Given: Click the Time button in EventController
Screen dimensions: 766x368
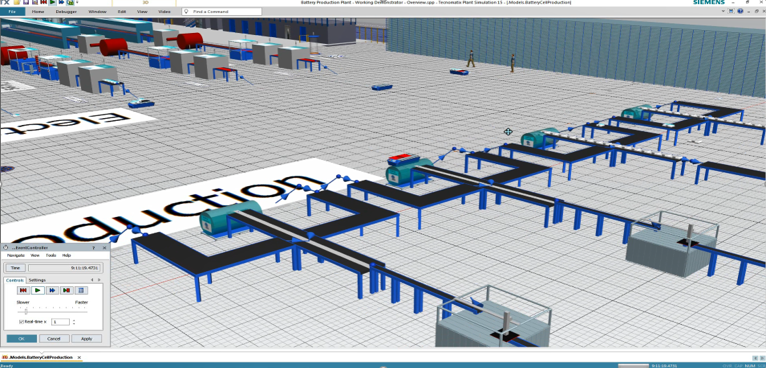Looking at the screenshot, I should click(x=16, y=268).
